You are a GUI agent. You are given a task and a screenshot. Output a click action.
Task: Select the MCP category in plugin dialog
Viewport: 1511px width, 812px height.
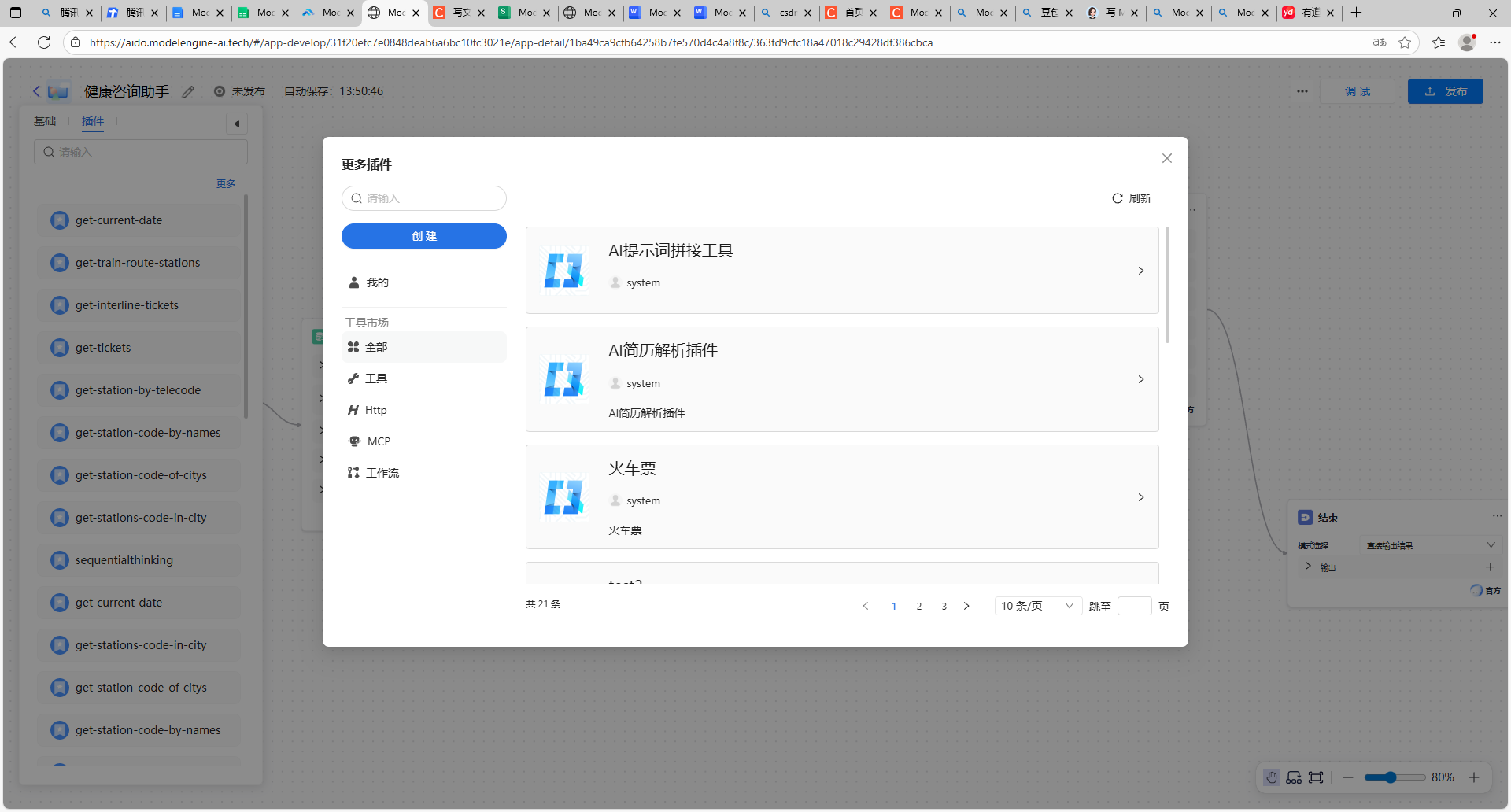[x=378, y=441]
